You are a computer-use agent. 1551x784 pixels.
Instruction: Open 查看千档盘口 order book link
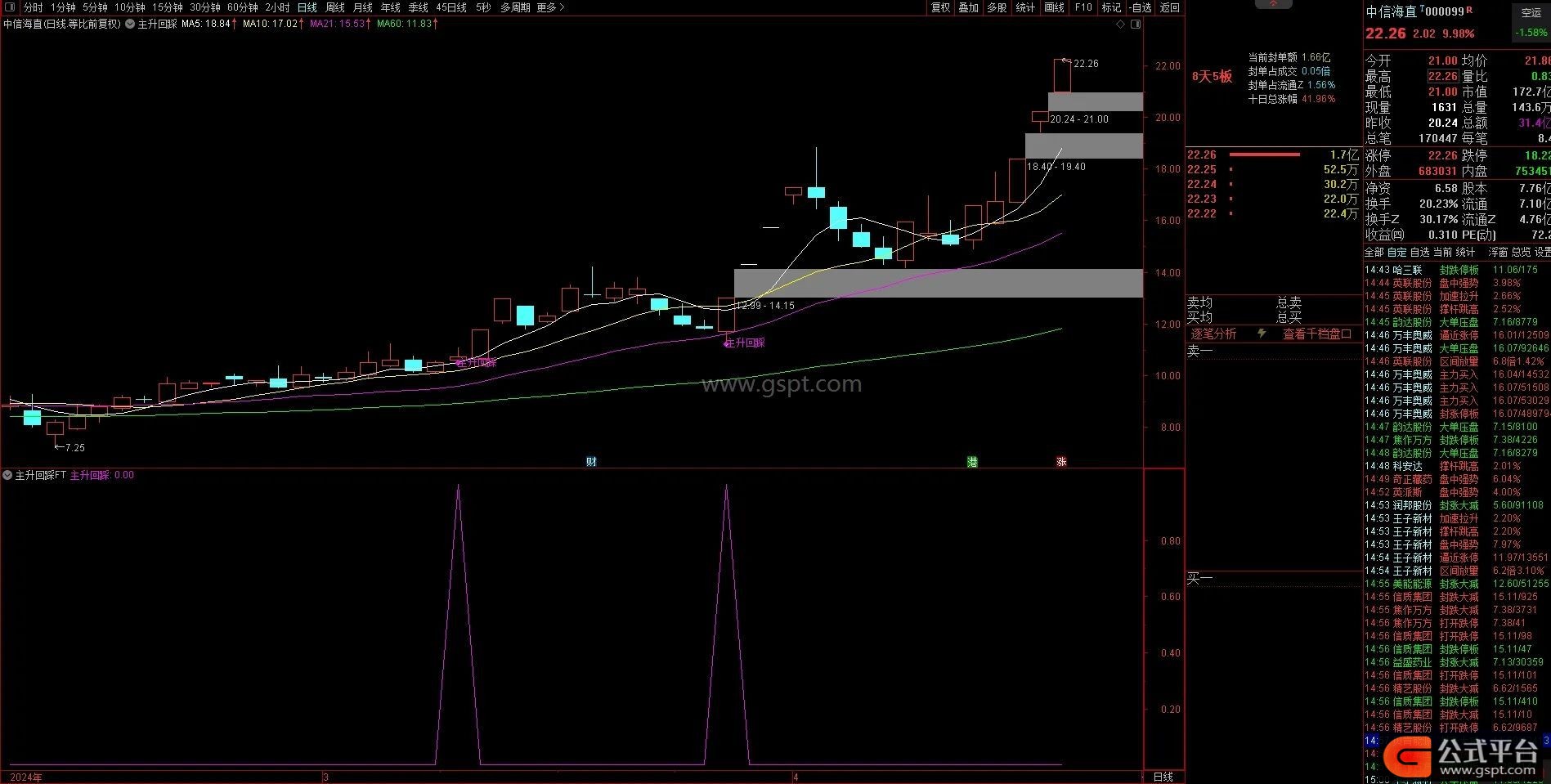coord(1317,334)
